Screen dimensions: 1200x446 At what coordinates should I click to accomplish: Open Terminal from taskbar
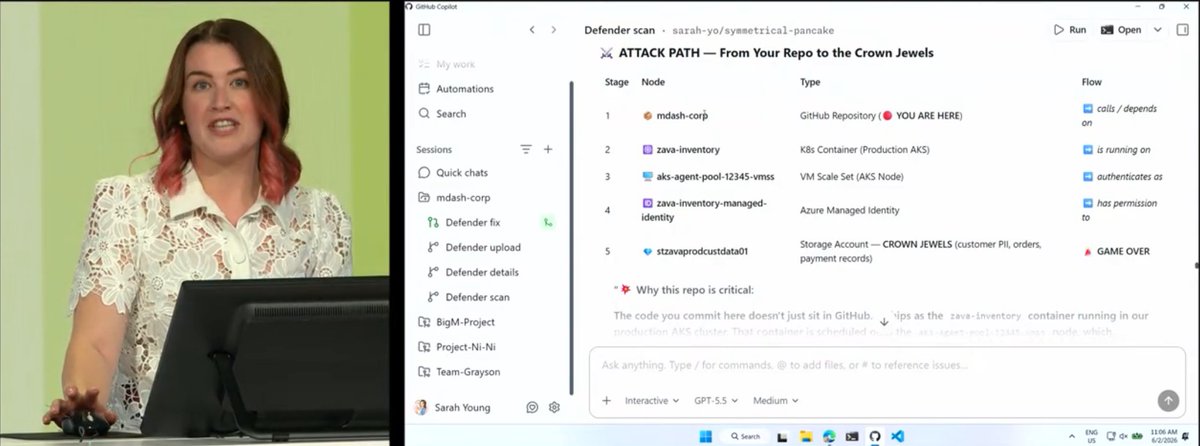[852, 436]
